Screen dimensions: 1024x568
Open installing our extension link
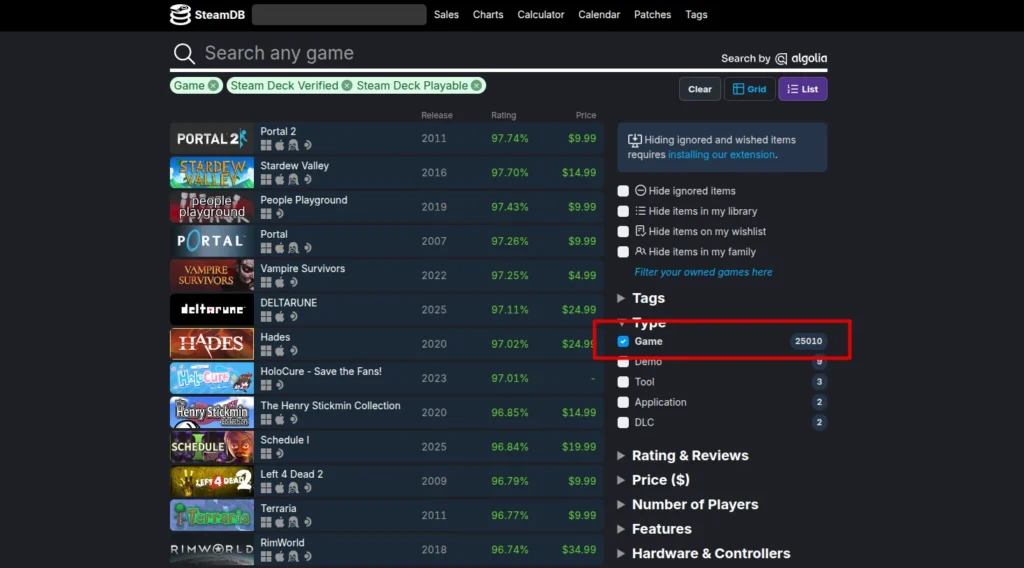pyautogui.click(x=721, y=155)
